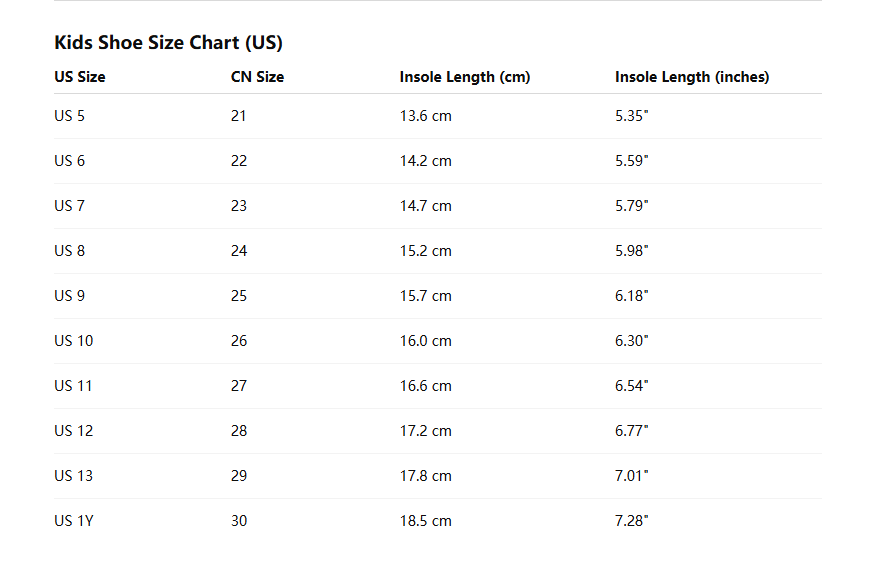Click the 14.7 cm insole length cell

pos(425,206)
